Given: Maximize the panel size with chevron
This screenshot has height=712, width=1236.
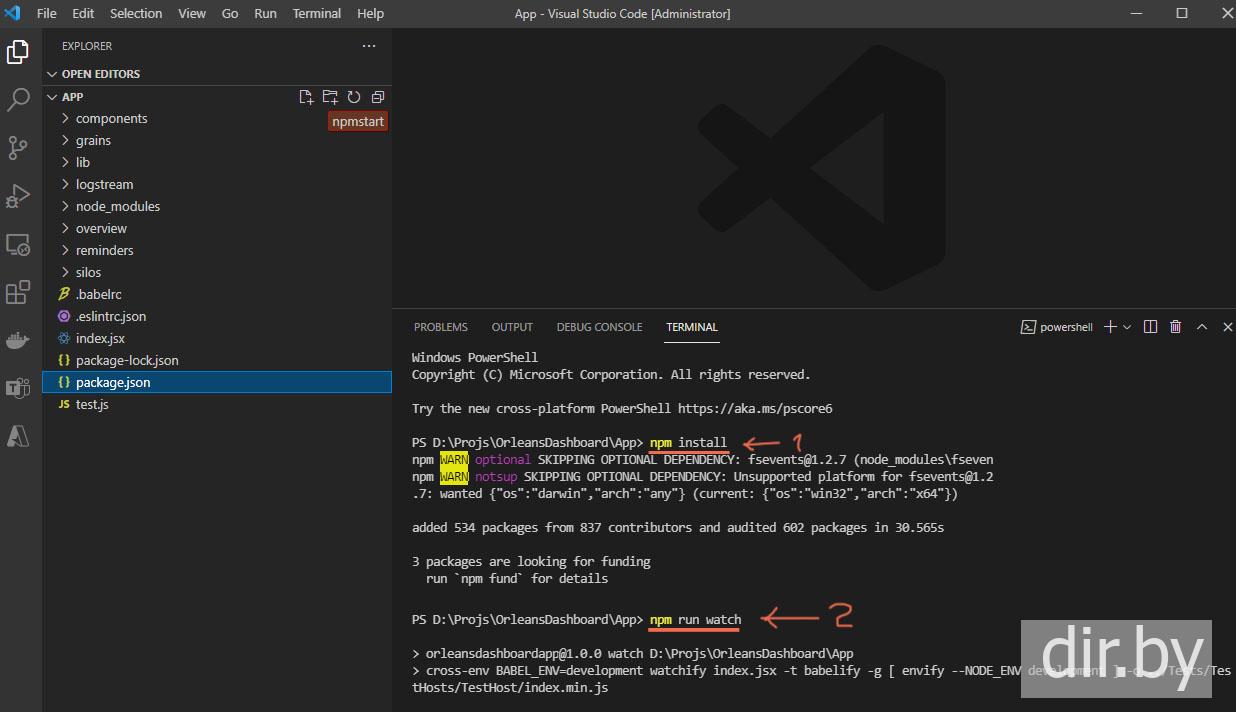Looking at the screenshot, I should pyautogui.click(x=1202, y=327).
